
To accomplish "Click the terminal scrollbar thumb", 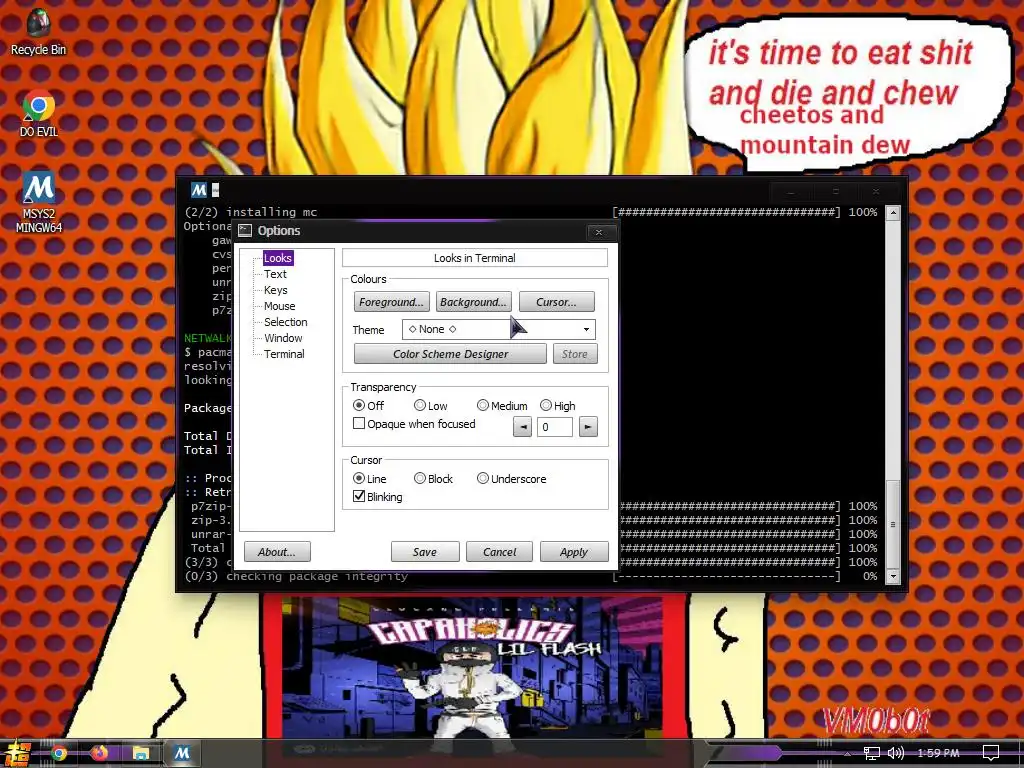I will (x=893, y=524).
